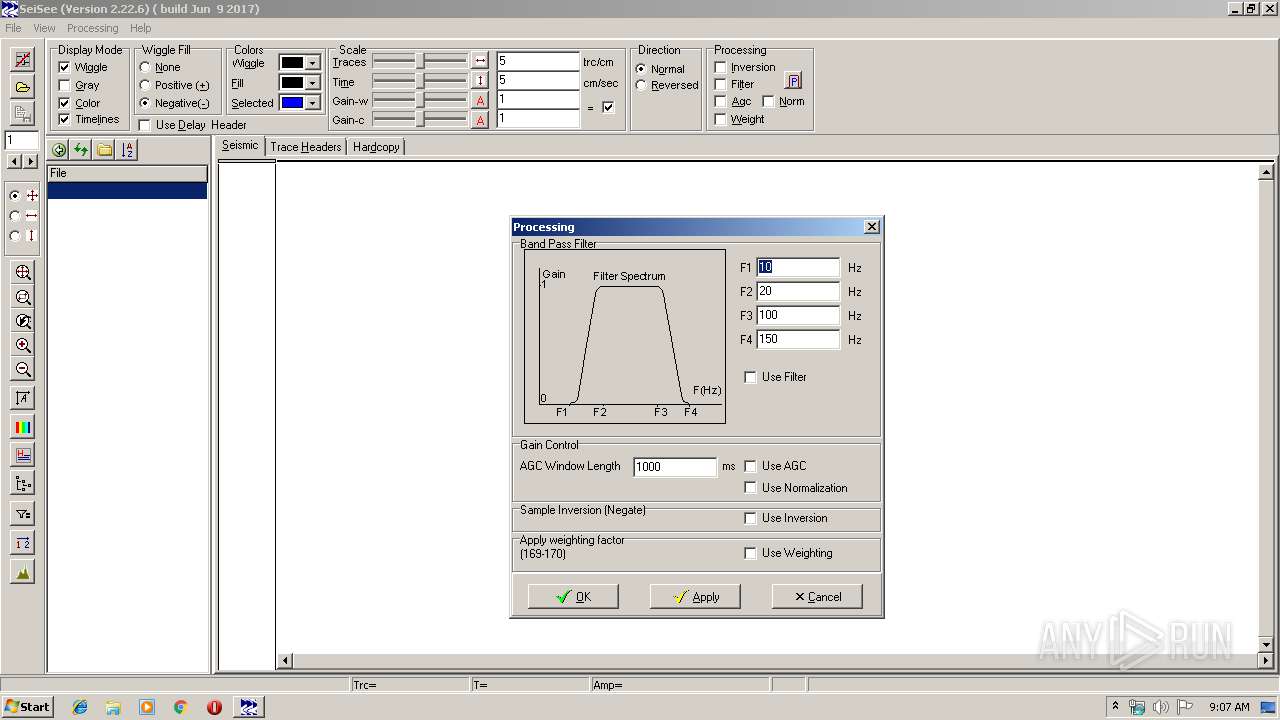Click the Windows Start button
The image size is (1280, 720).
click(x=27, y=707)
